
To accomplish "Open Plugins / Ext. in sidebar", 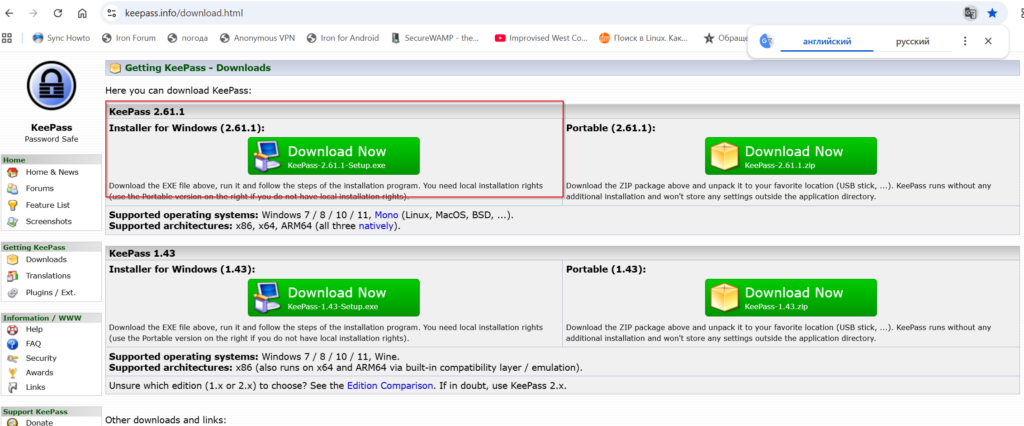I will click(50, 292).
